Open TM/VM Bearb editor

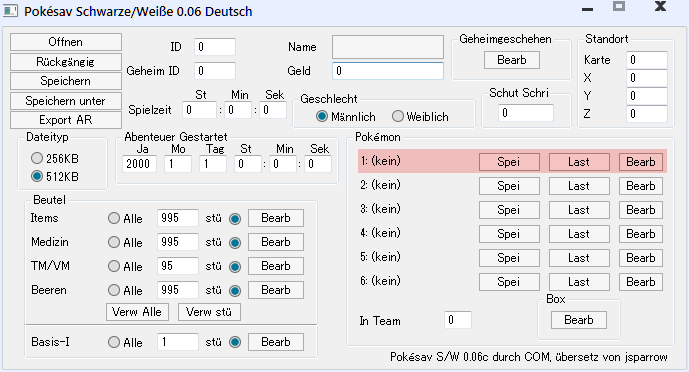(x=276, y=266)
